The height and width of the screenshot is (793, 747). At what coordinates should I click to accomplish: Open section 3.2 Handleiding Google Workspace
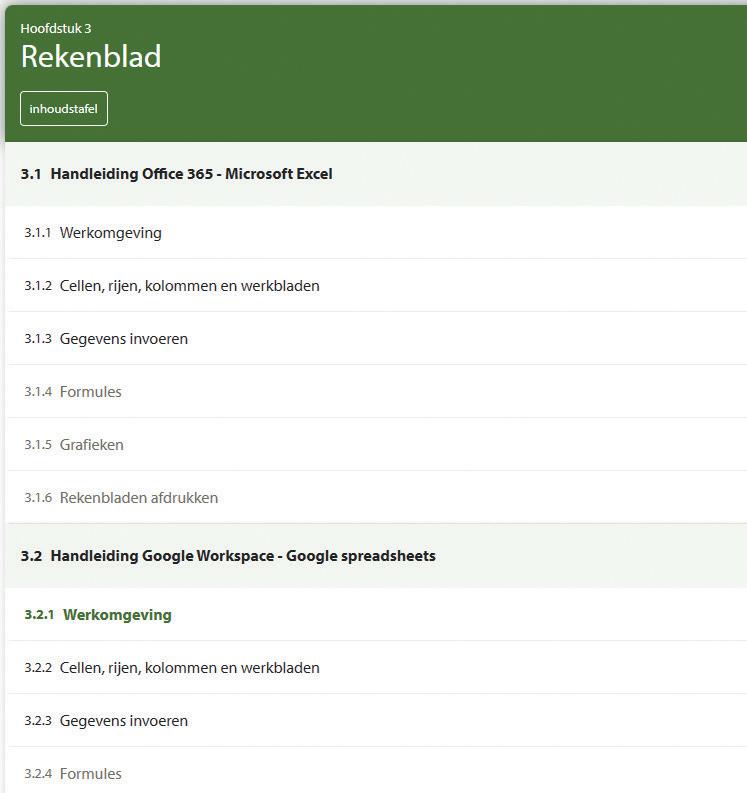tap(376, 556)
